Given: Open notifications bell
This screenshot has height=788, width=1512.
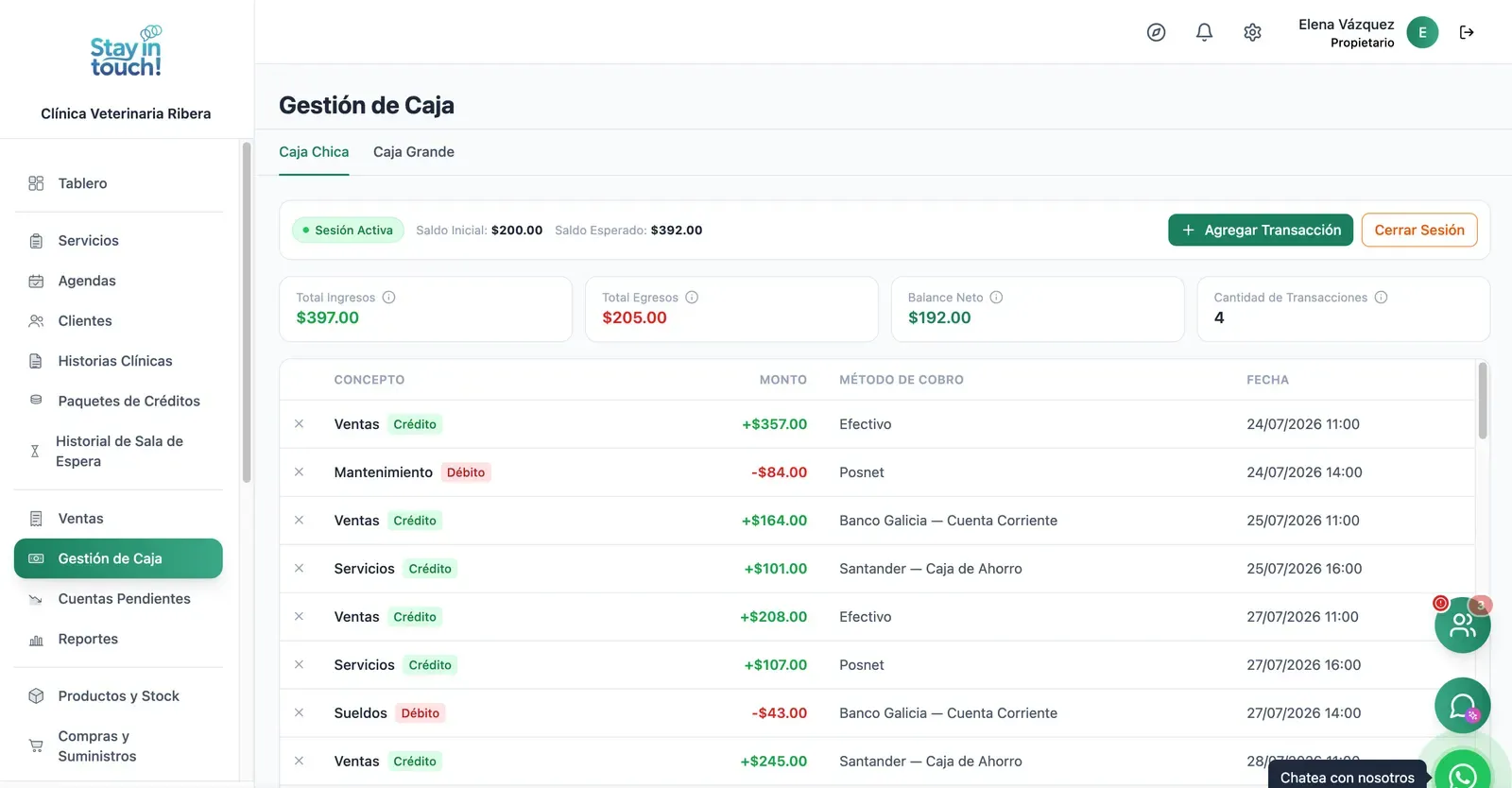Looking at the screenshot, I should [x=1204, y=32].
